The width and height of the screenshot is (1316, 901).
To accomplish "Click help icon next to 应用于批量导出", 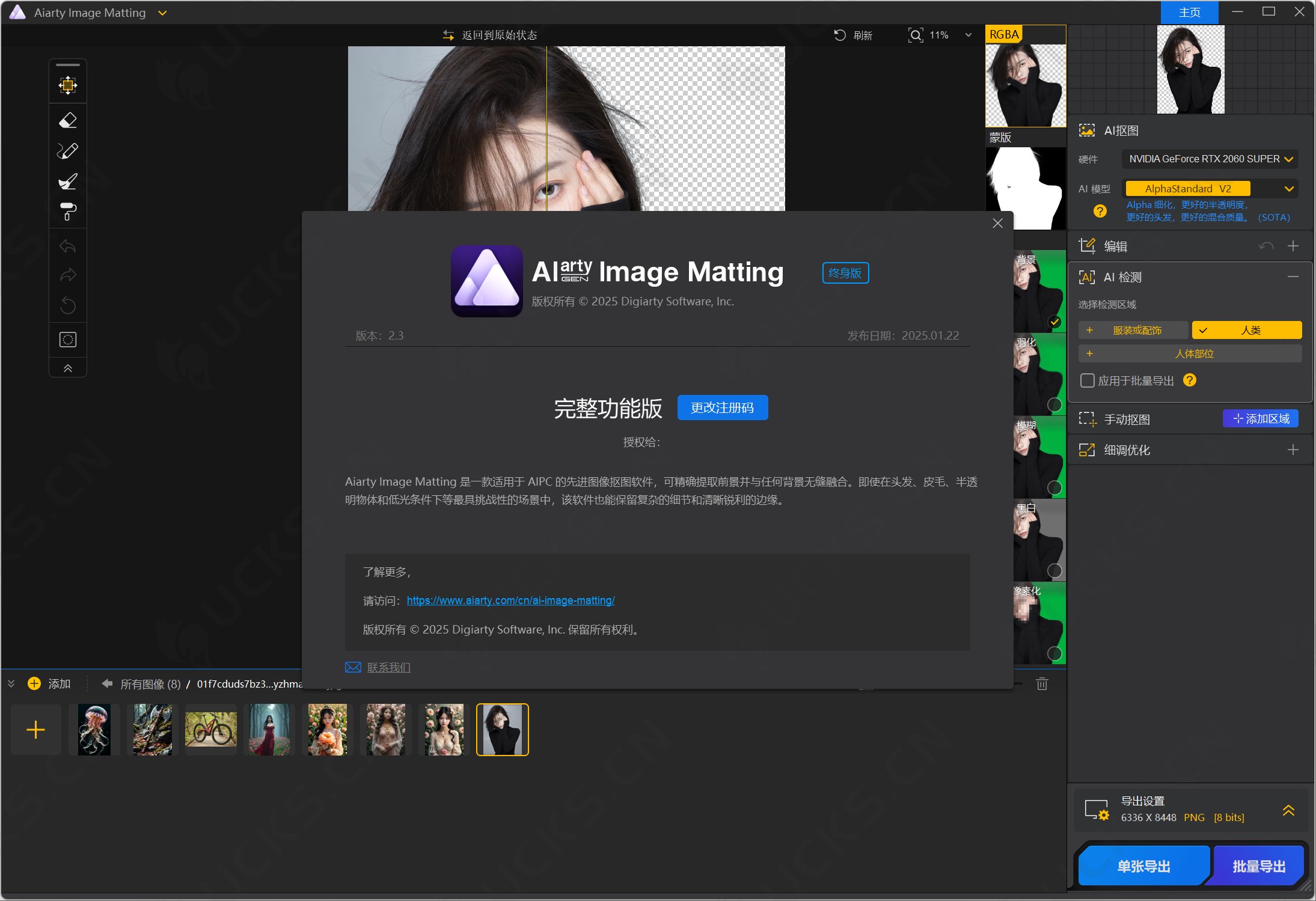I will (x=1189, y=380).
